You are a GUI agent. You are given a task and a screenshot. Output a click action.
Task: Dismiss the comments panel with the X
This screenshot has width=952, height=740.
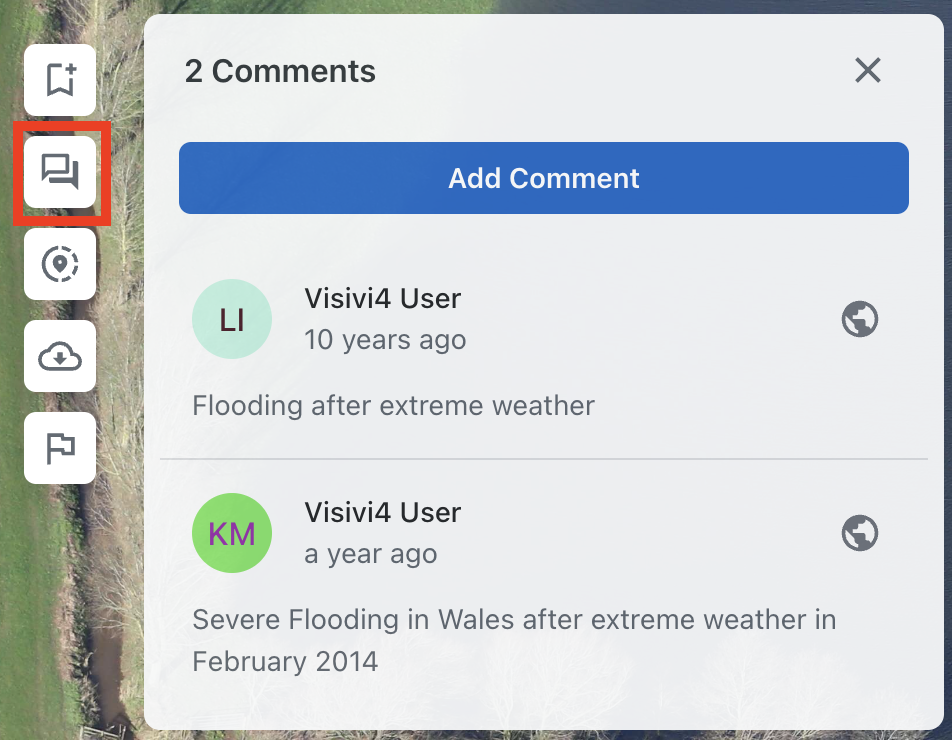(868, 71)
